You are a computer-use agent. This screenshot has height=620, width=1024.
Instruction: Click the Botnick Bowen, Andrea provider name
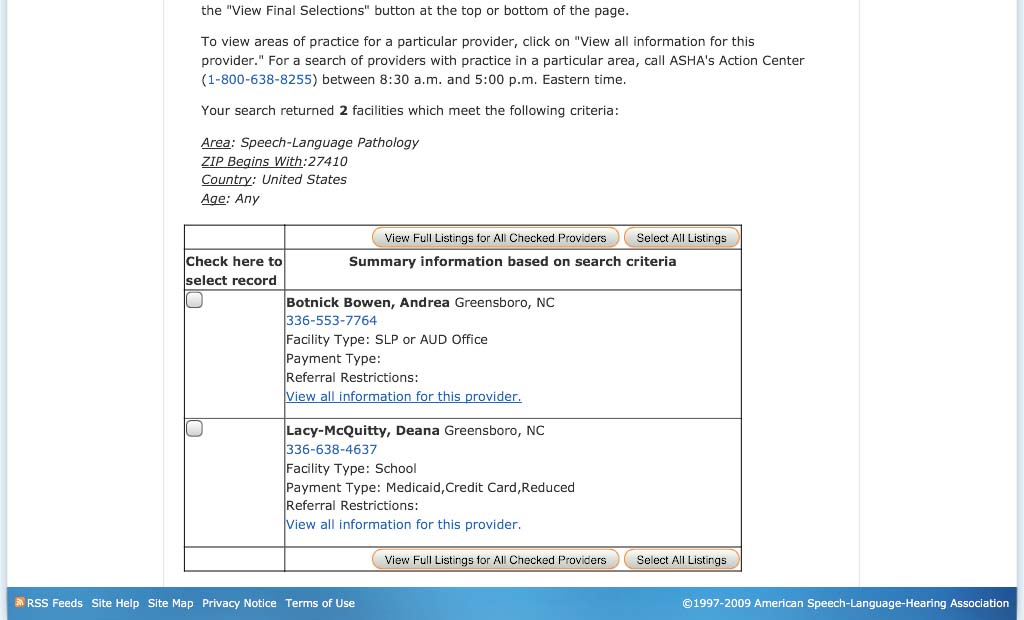[x=368, y=302]
